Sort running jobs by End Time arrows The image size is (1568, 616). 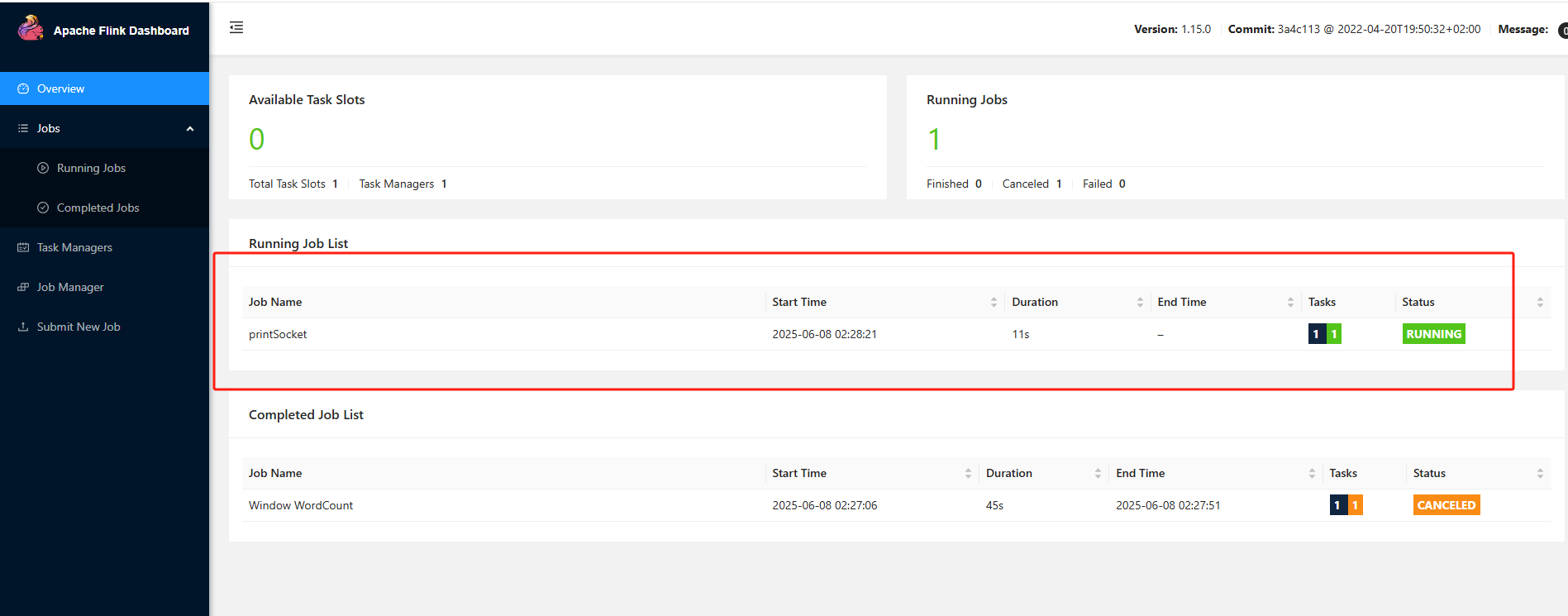pyautogui.click(x=1290, y=303)
